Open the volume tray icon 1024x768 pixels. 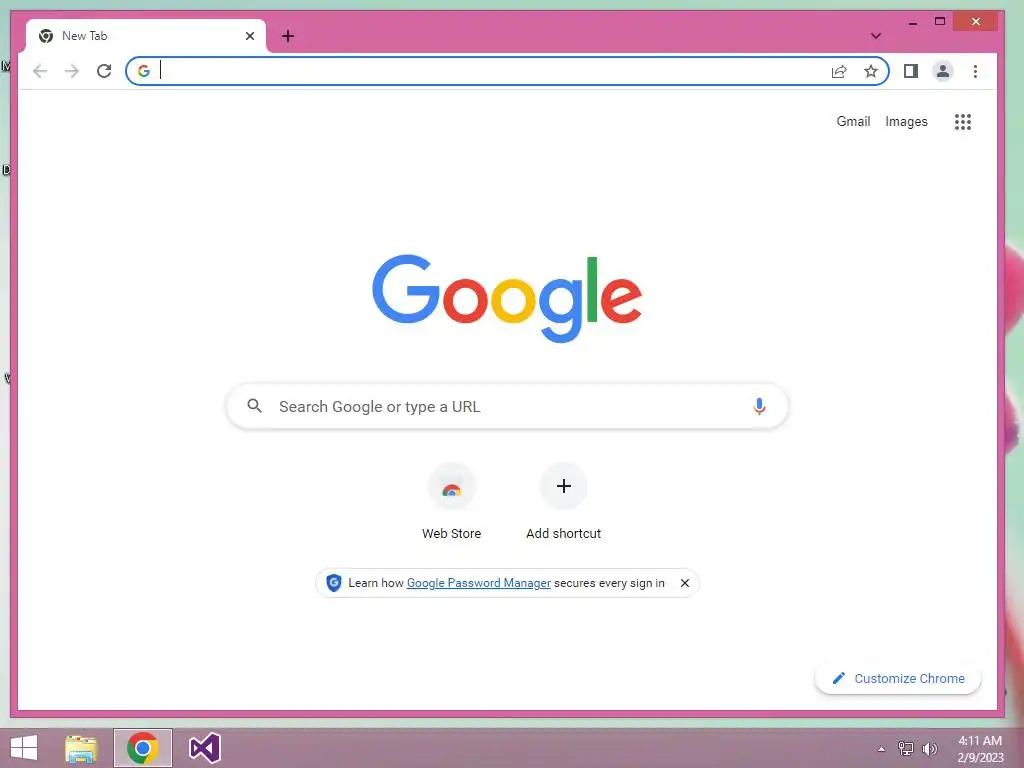929,749
